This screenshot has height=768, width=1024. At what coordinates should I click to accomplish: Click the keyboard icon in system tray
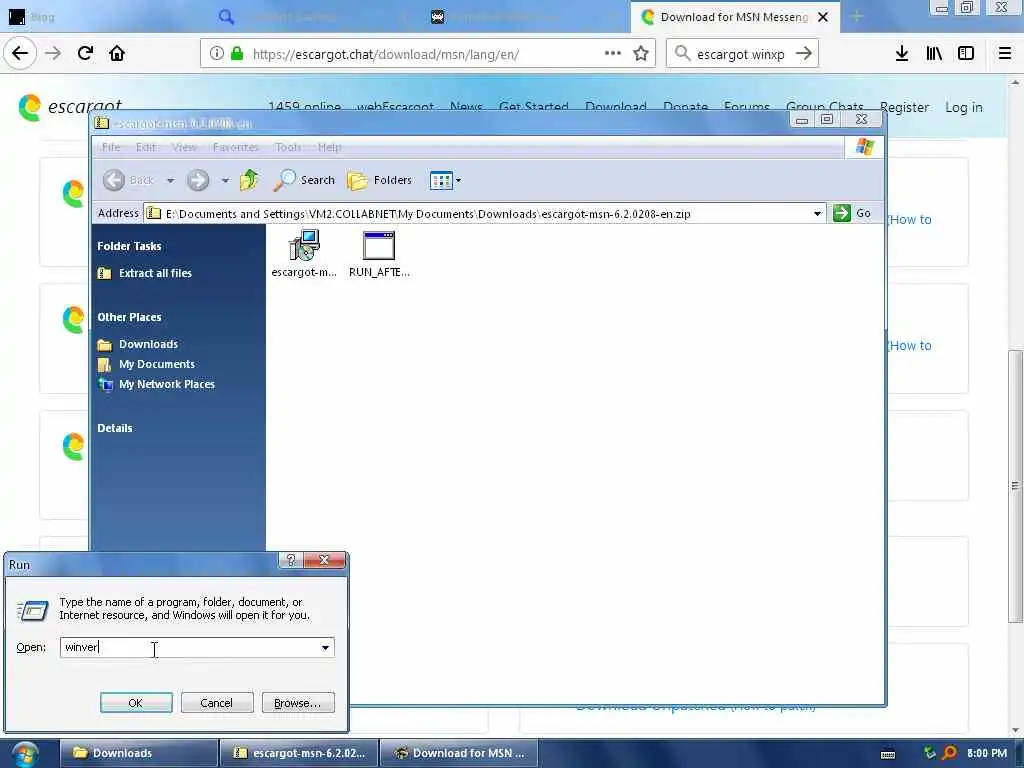click(x=888, y=754)
